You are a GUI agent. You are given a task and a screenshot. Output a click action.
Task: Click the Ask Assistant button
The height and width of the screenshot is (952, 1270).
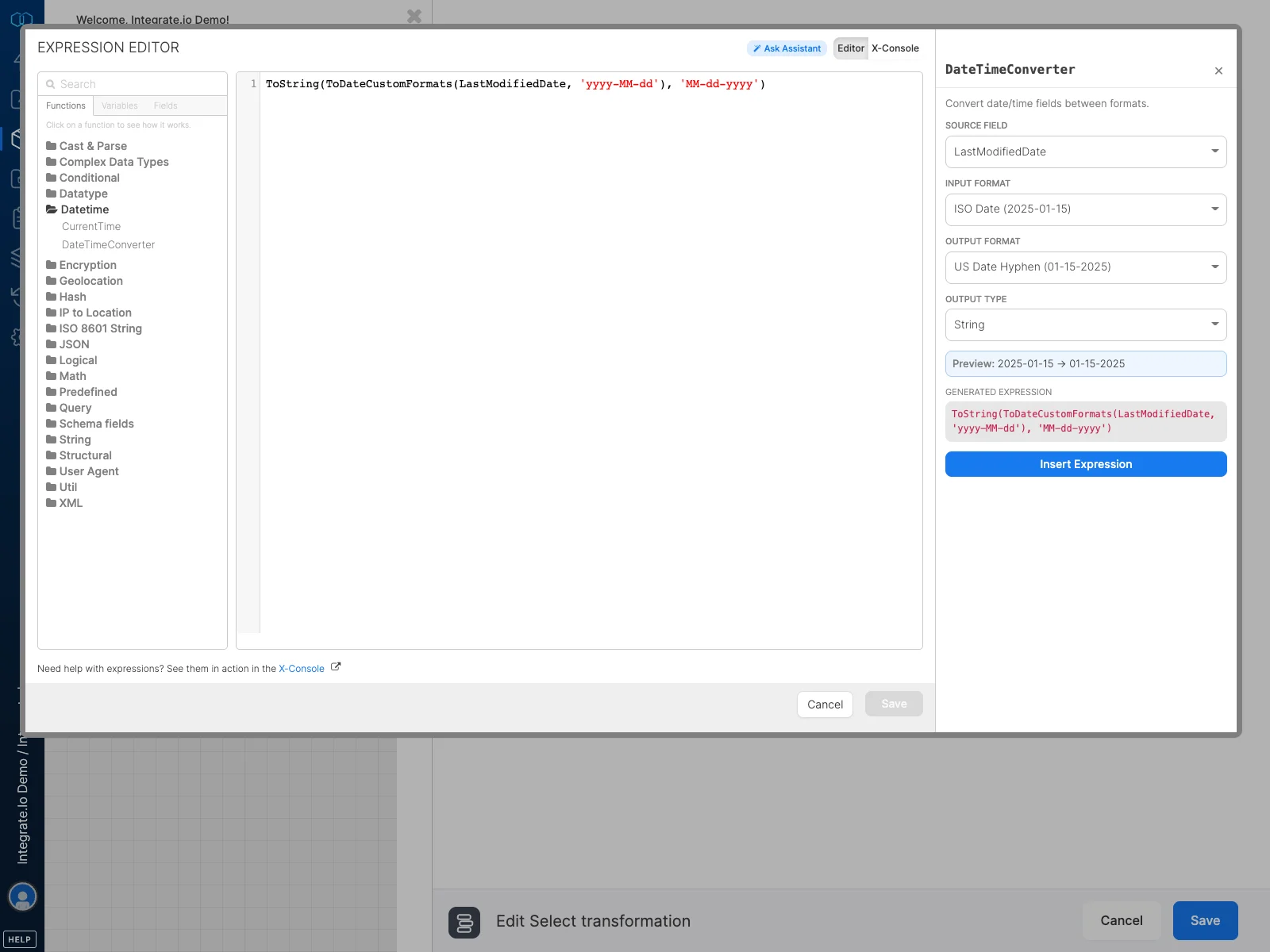pos(787,48)
